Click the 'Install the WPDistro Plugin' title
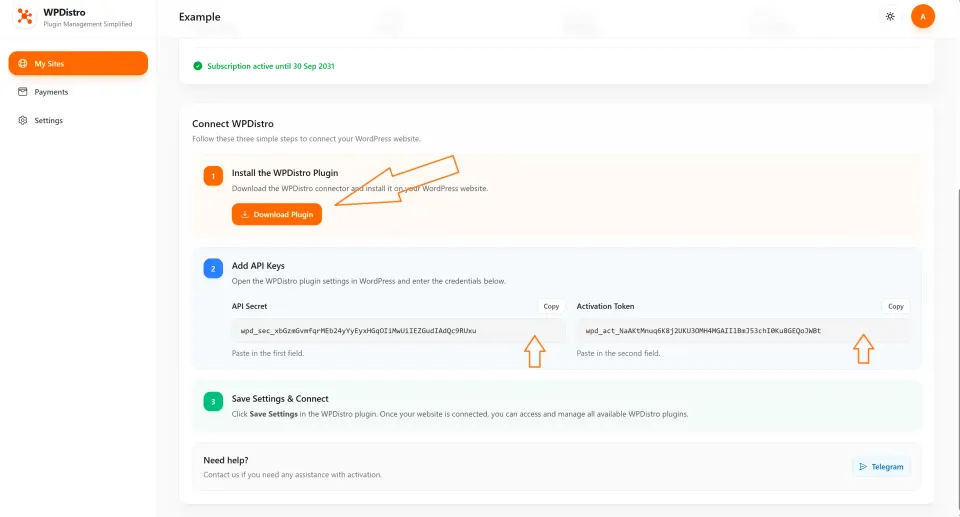The width and height of the screenshot is (960, 517). coord(285,173)
